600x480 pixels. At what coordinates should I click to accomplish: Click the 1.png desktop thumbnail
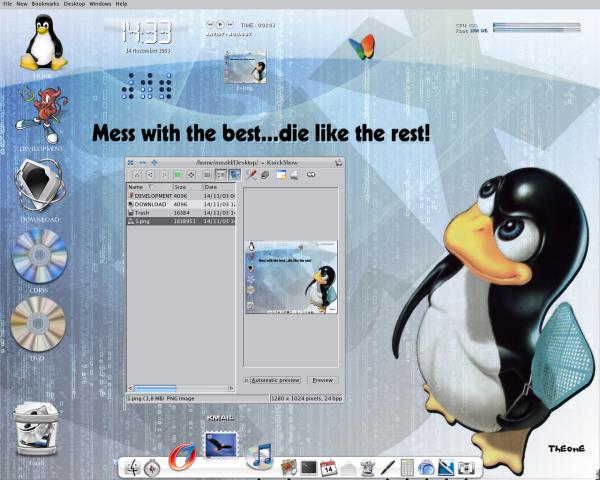(x=245, y=67)
